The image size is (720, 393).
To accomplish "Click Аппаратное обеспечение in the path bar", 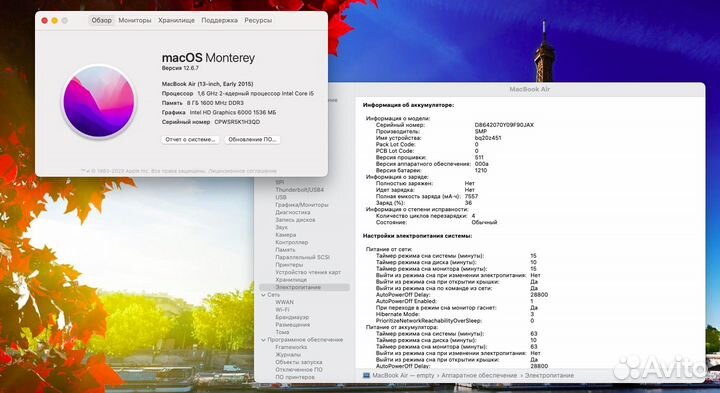I will [479, 376].
